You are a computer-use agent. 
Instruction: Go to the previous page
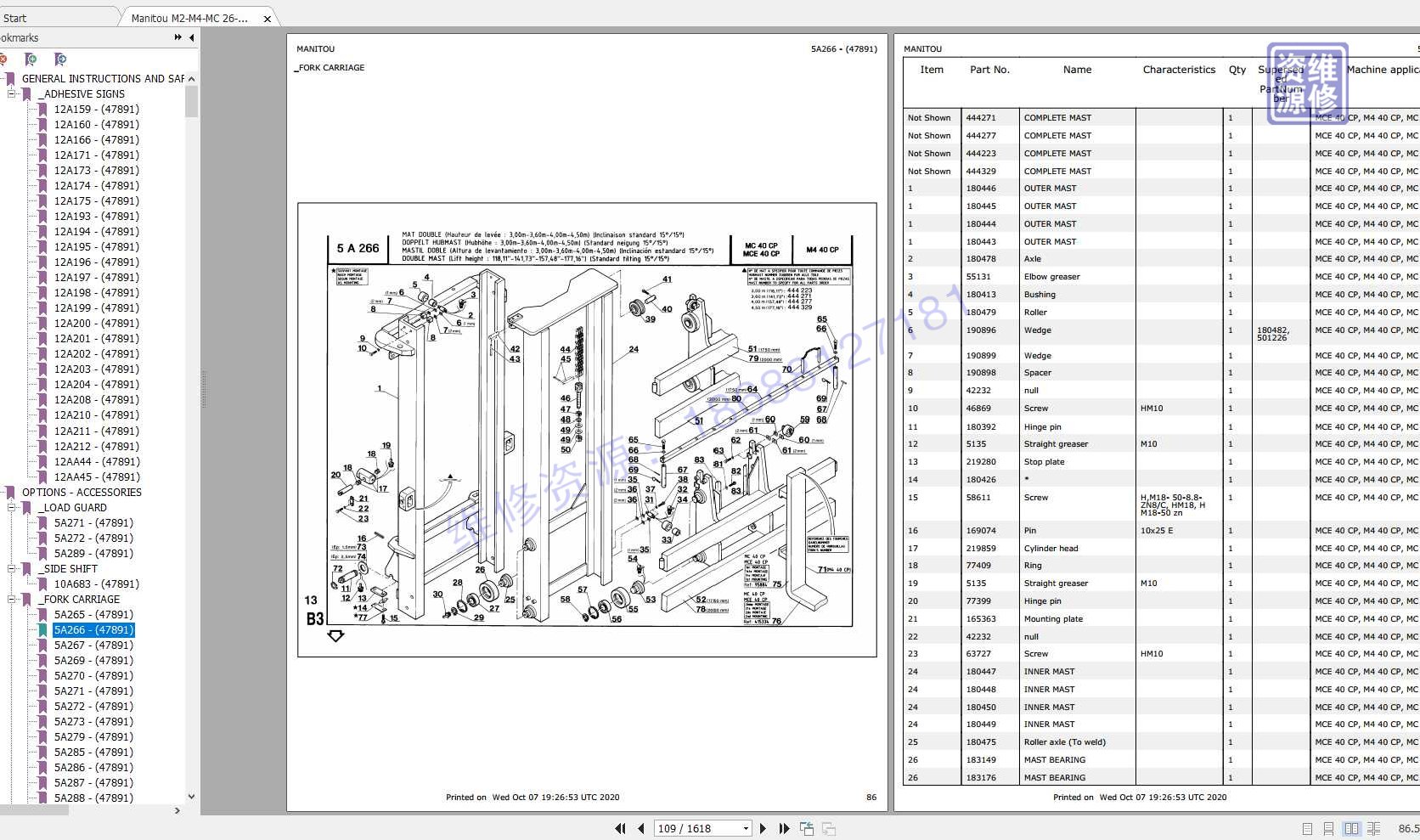pyautogui.click(x=640, y=828)
